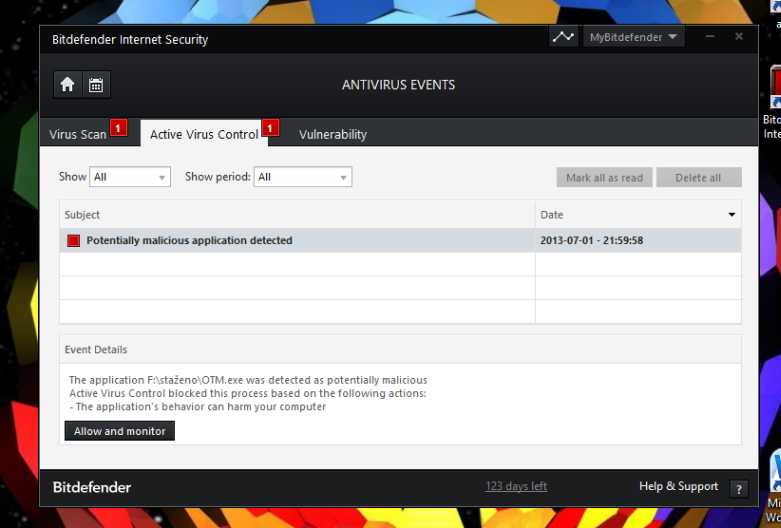
Task: Click the Active Virus Control notification badge
Action: [270, 128]
